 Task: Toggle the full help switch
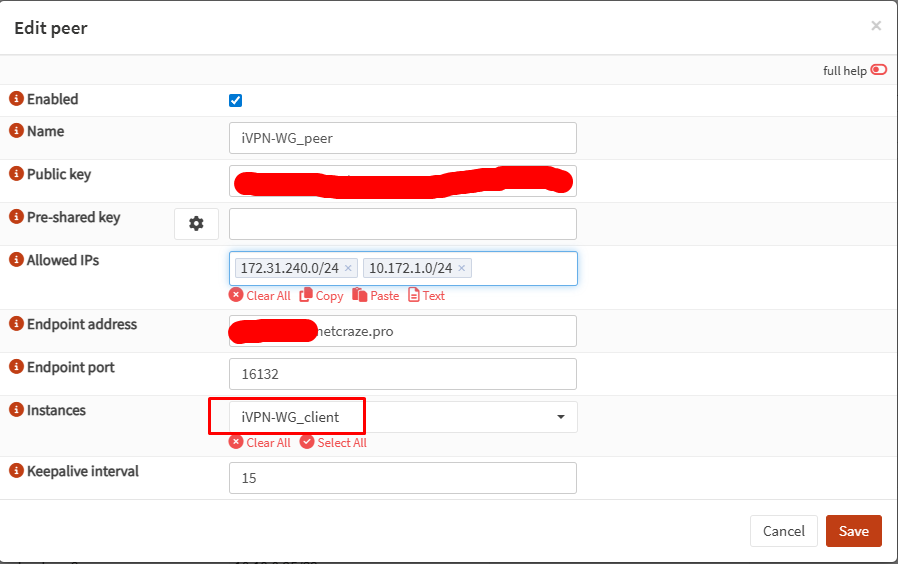pyautogui.click(x=878, y=70)
